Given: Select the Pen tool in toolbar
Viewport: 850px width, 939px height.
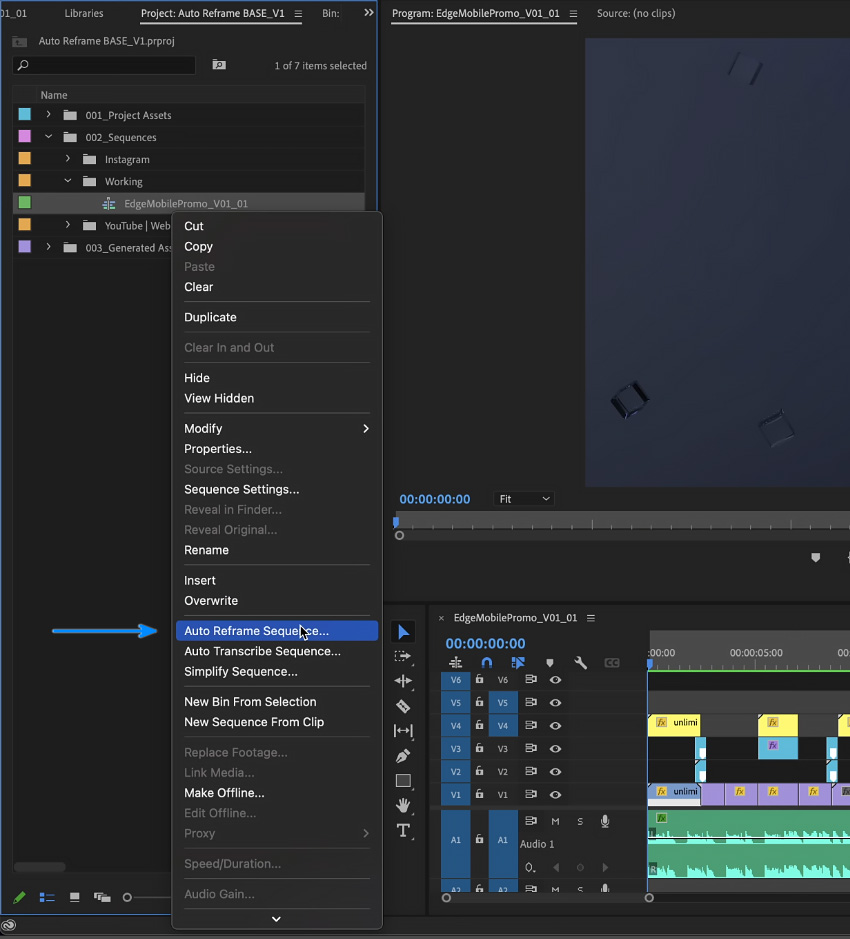Looking at the screenshot, I should (x=403, y=756).
